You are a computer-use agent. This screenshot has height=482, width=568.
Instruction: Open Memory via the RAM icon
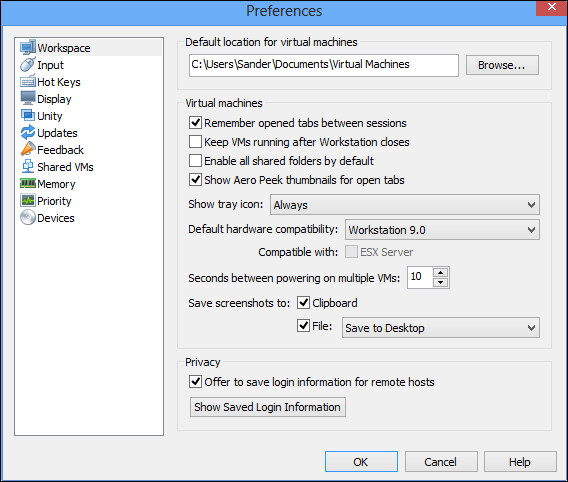tap(28, 184)
